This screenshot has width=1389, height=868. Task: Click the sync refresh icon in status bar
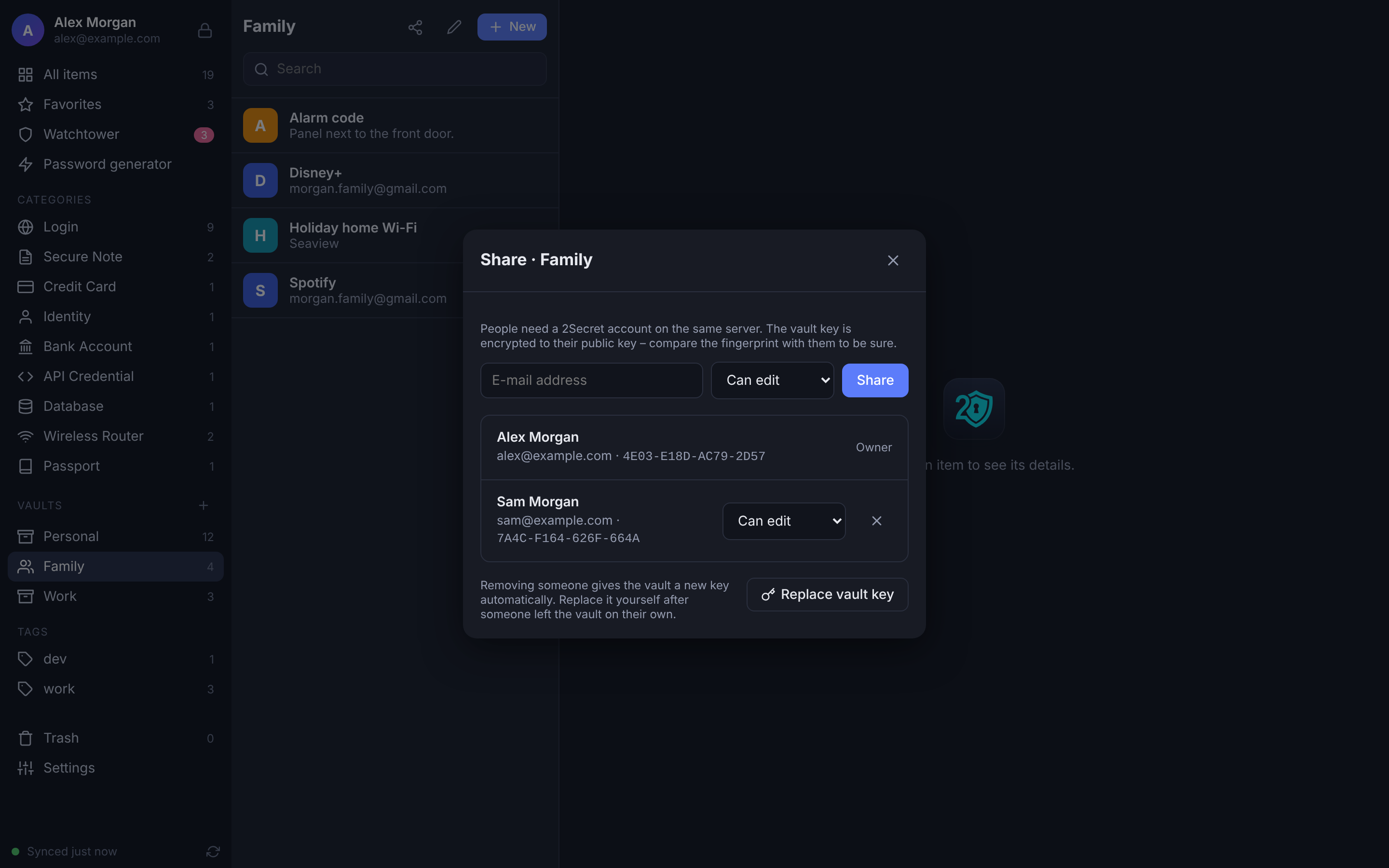point(213,851)
